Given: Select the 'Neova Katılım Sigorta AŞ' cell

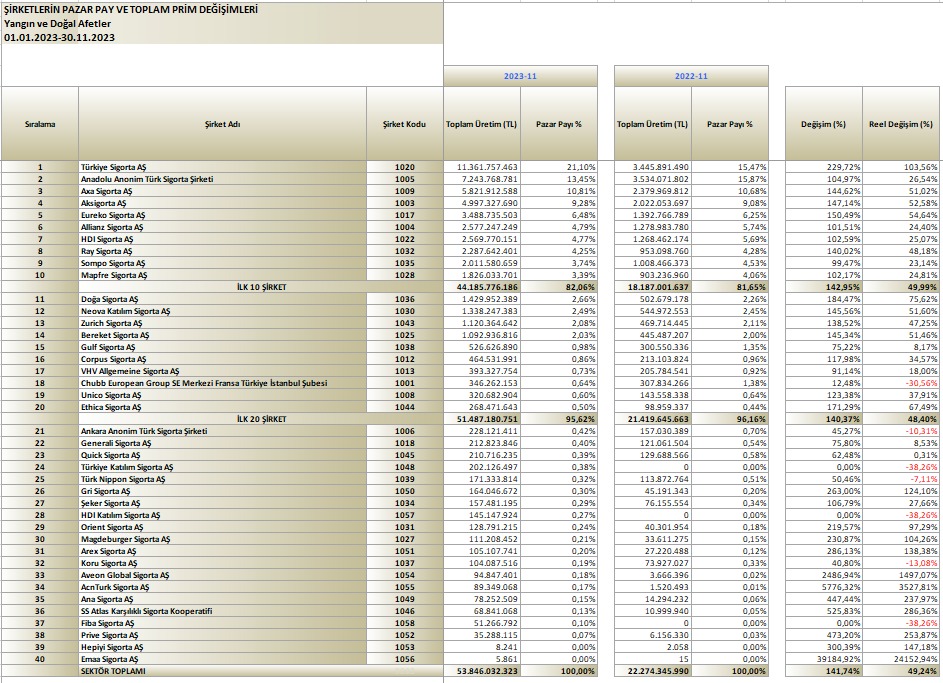Looking at the screenshot, I should tap(223, 311).
